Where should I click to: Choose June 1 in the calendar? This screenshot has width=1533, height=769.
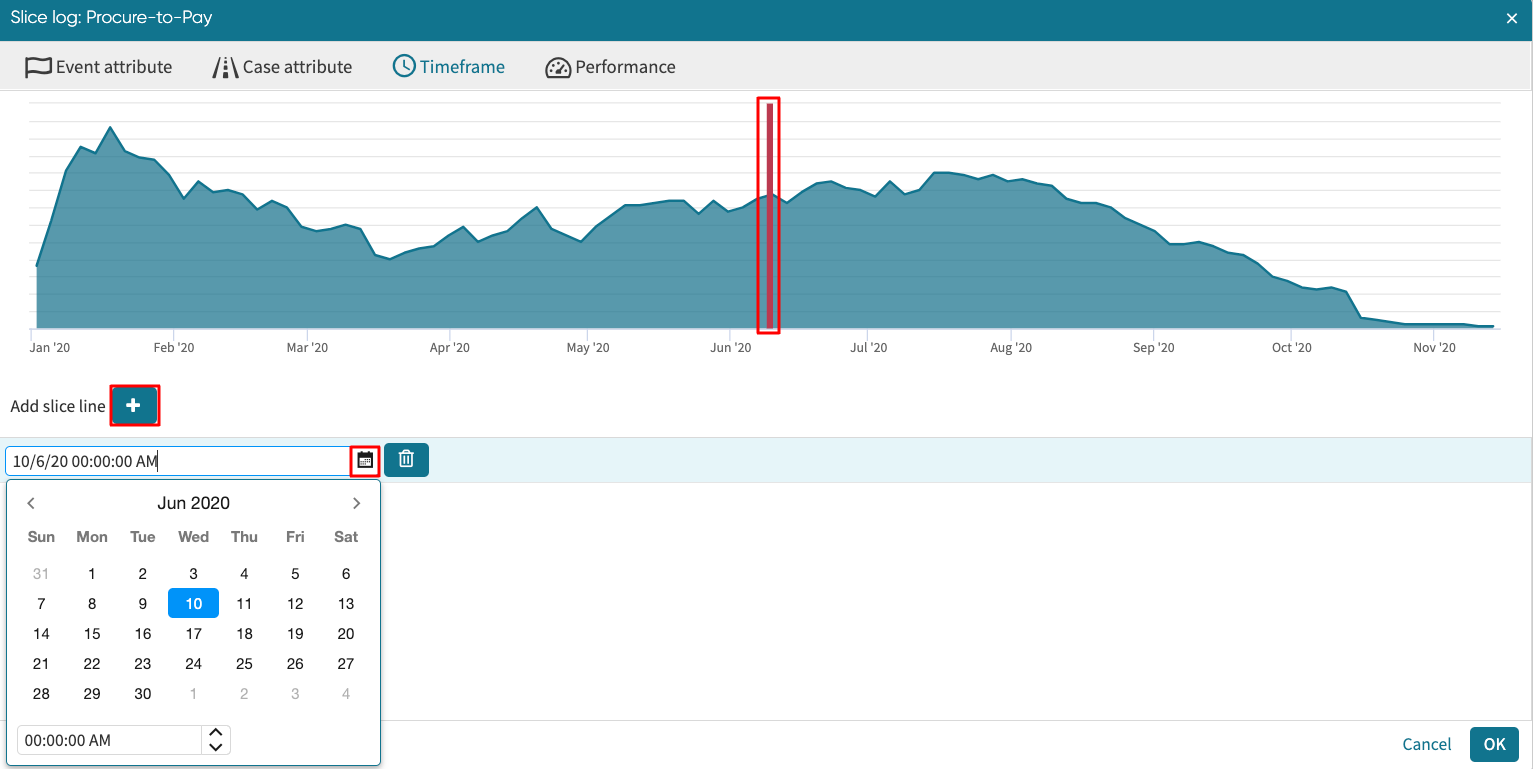pyautogui.click(x=92, y=574)
